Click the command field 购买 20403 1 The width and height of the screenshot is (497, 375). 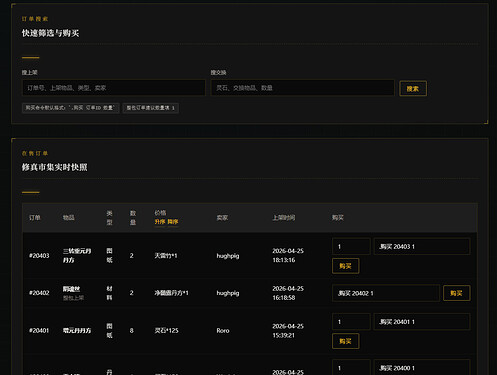(422, 247)
